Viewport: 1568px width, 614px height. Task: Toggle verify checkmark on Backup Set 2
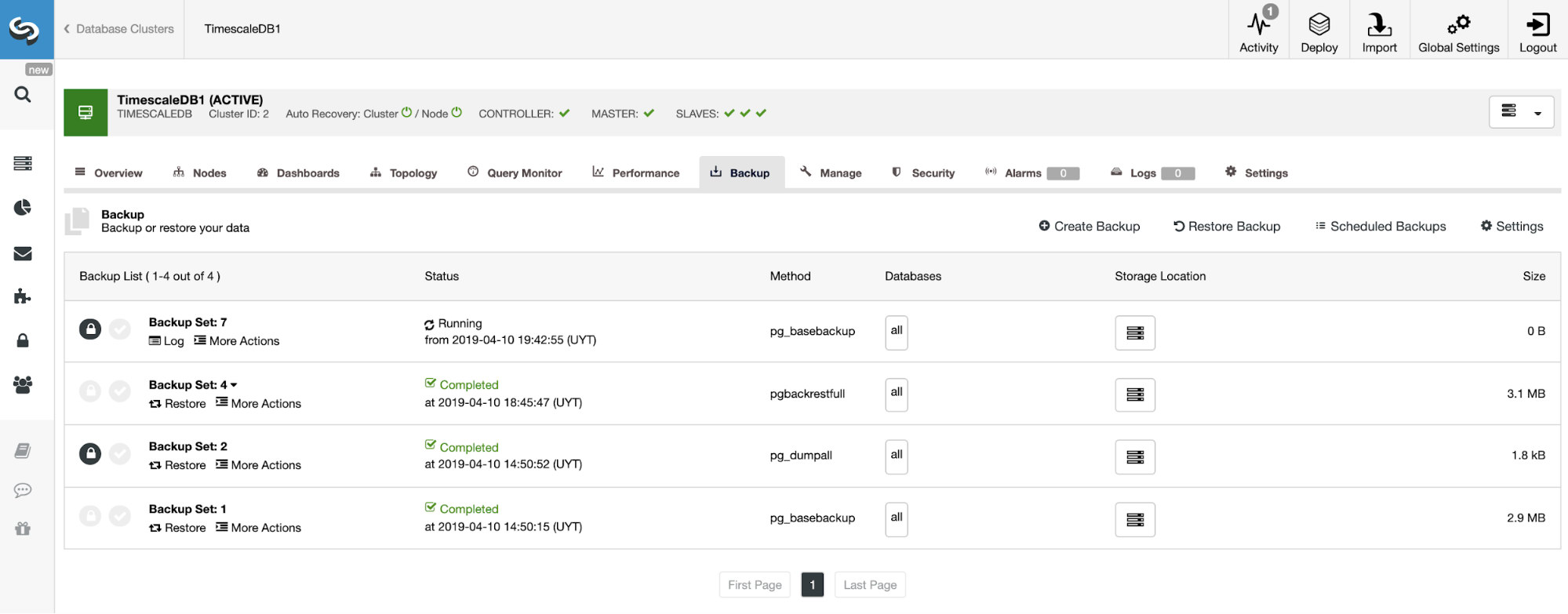120,453
